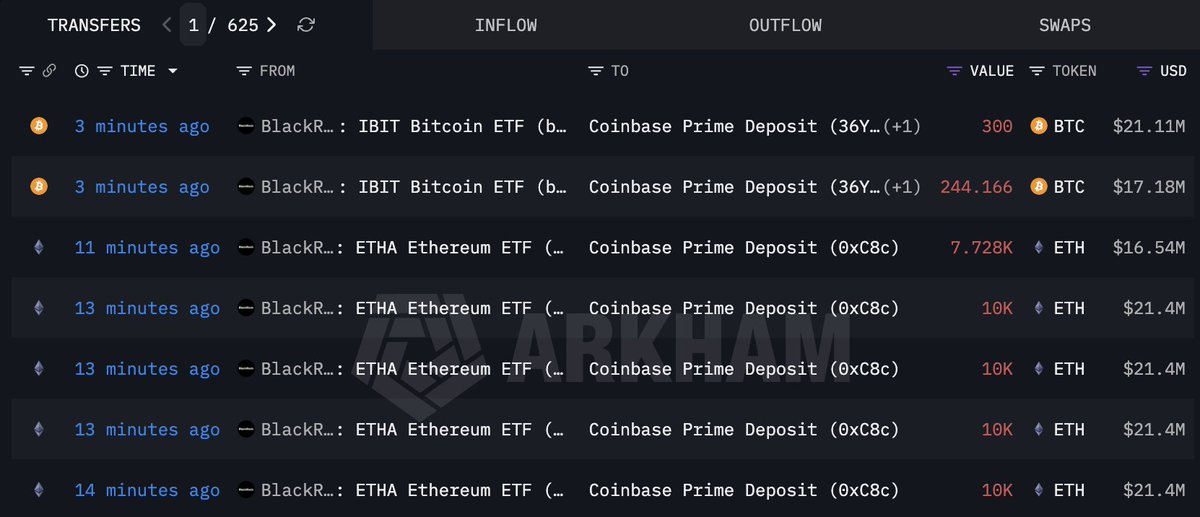The image size is (1200, 517).
Task: Toggle the purple USD filter
Action: point(1144,71)
